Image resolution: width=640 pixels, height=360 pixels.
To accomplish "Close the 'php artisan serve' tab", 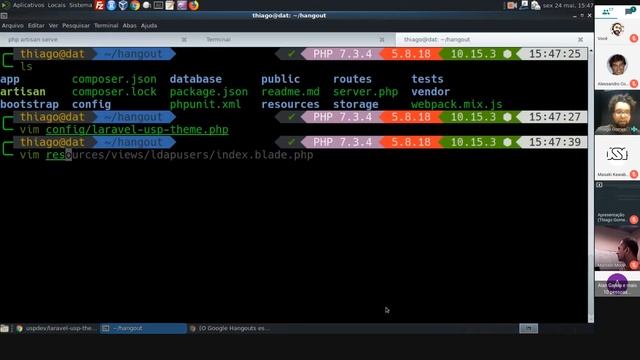I will pyautogui.click(x=184, y=40).
